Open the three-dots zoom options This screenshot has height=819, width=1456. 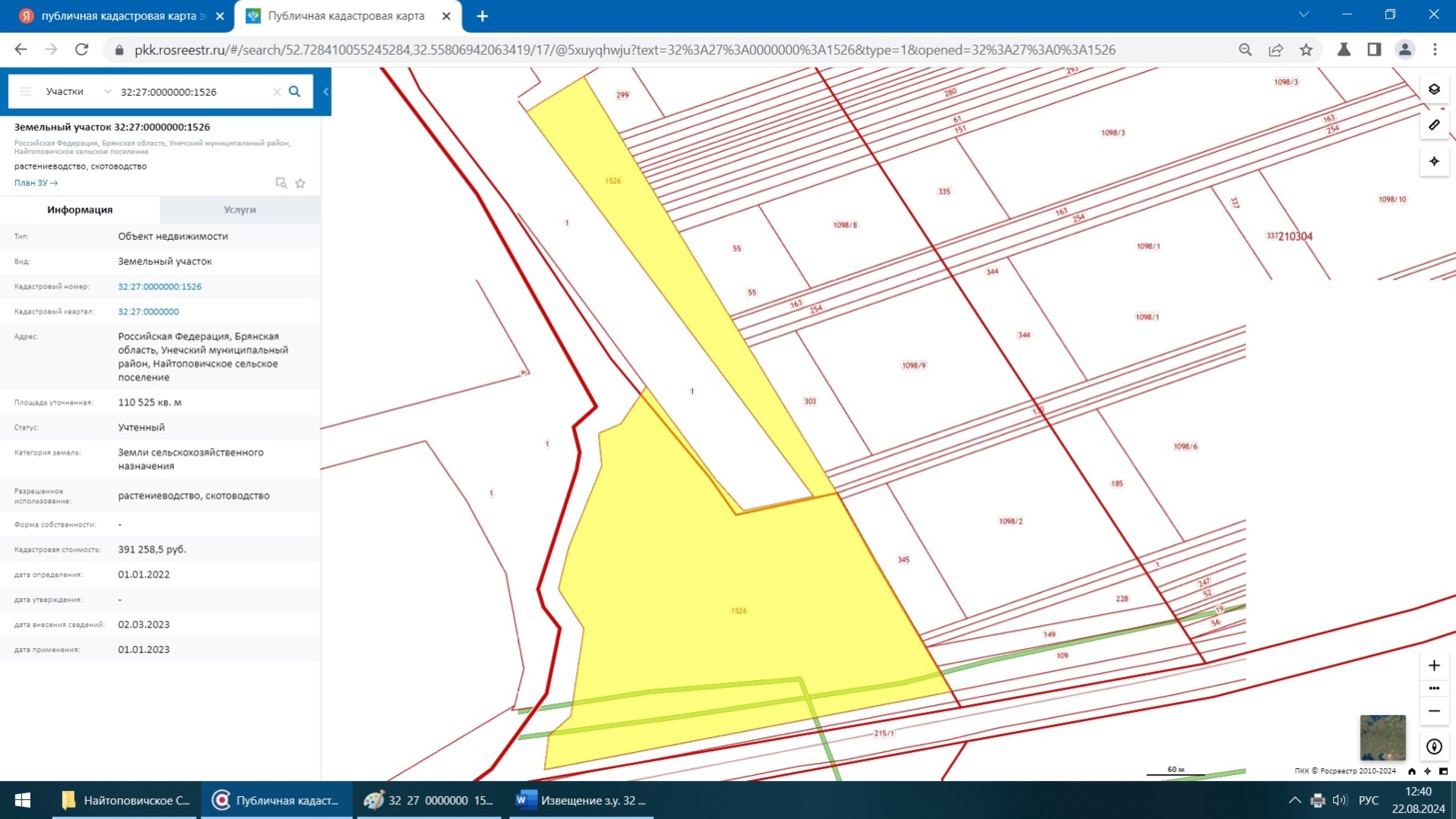[x=1434, y=688]
